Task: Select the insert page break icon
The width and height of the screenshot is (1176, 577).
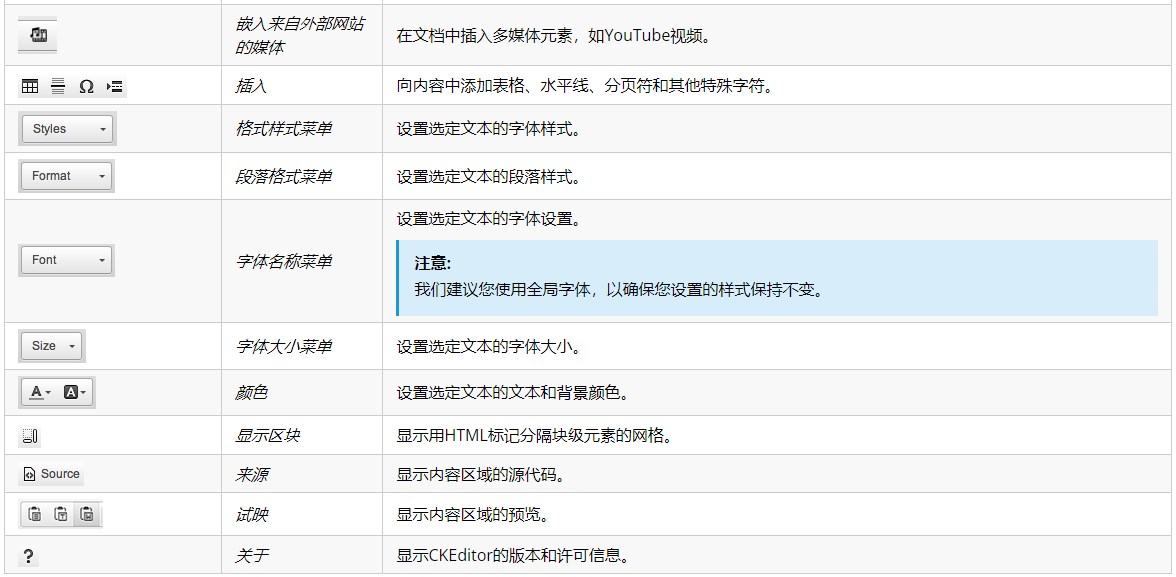Action: coord(114,86)
